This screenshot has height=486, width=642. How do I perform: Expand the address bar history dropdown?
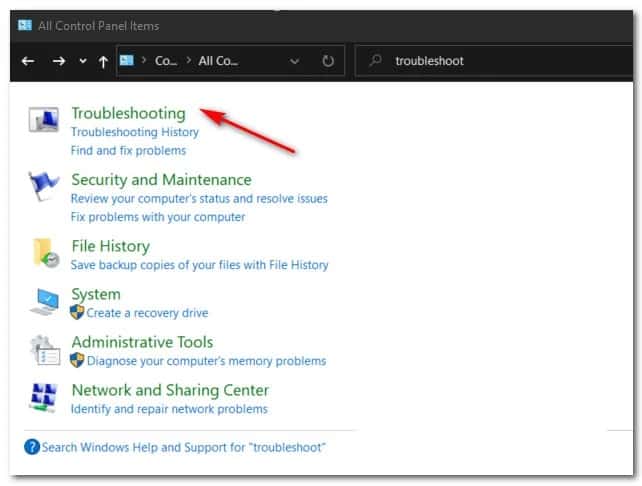click(x=294, y=61)
